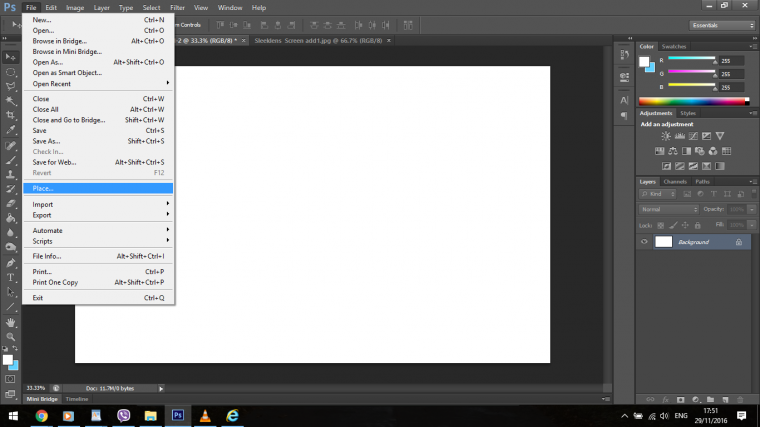The height and width of the screenshot is (427, 760).
Task: Expand the Open Recent submenu
Action: coord(98,83)
